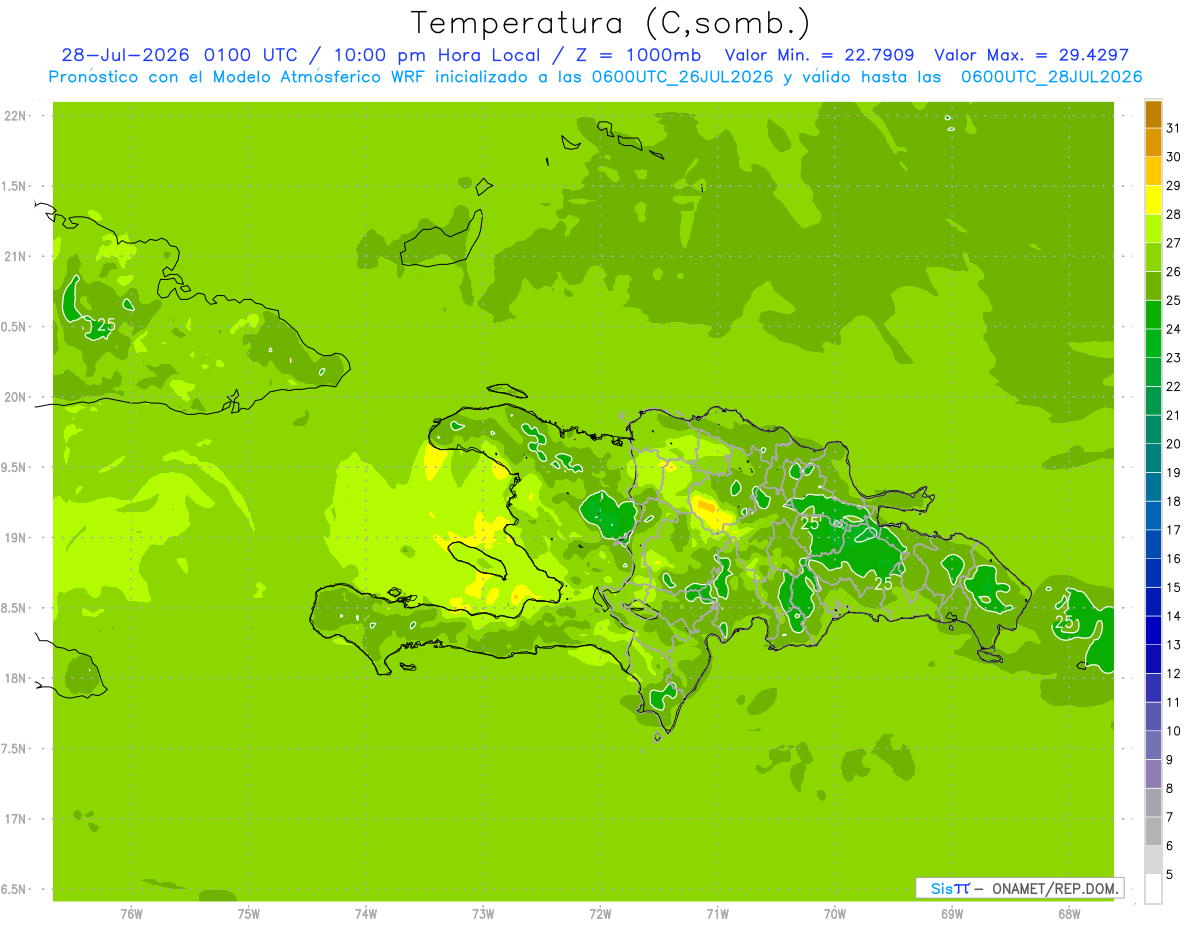Click the latitude label "8.5N"
This screenshot has height=927, width=1200.
click(x=14, y=608)
